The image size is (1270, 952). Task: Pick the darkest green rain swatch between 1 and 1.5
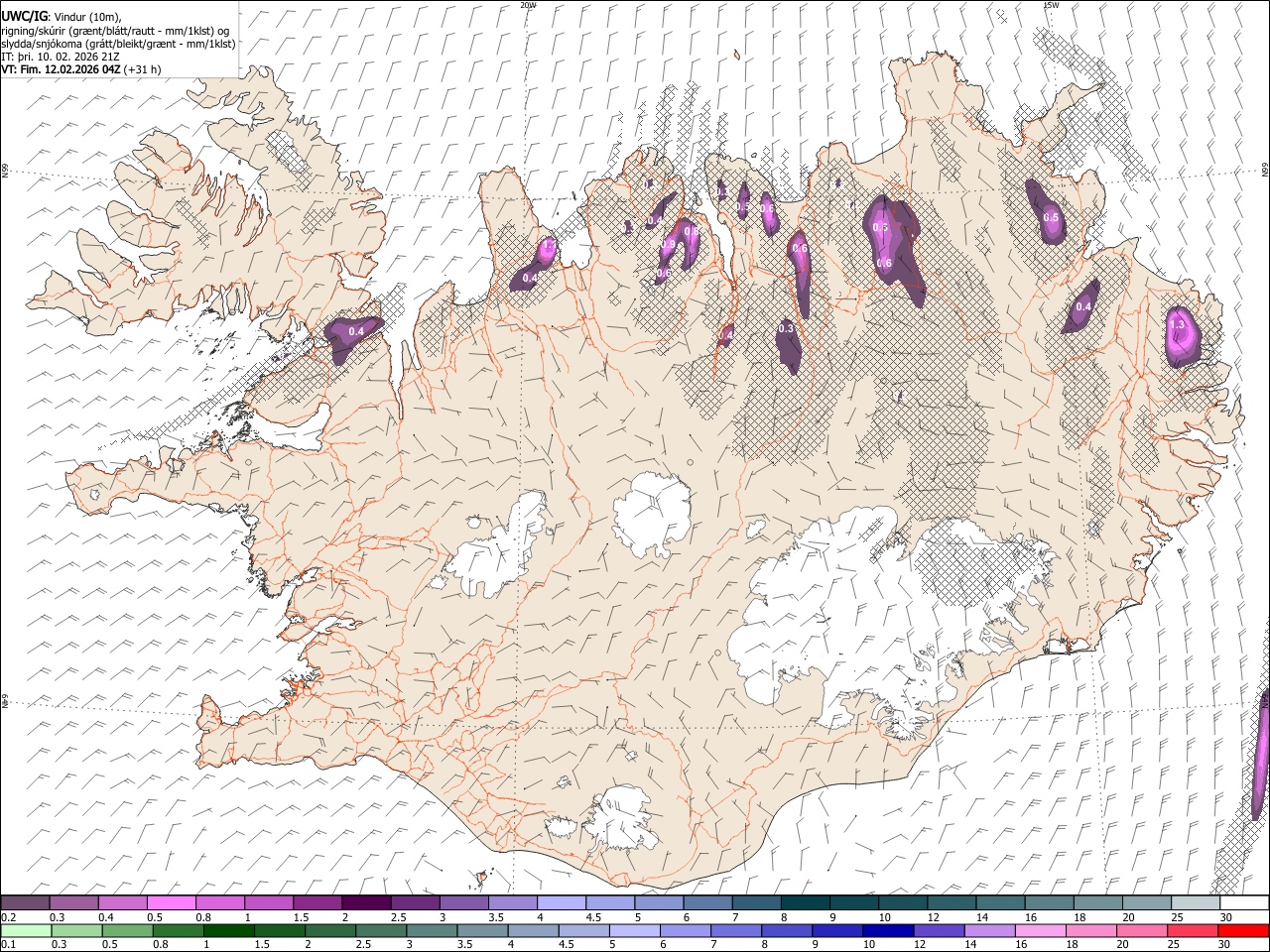(x=228, y=930)
